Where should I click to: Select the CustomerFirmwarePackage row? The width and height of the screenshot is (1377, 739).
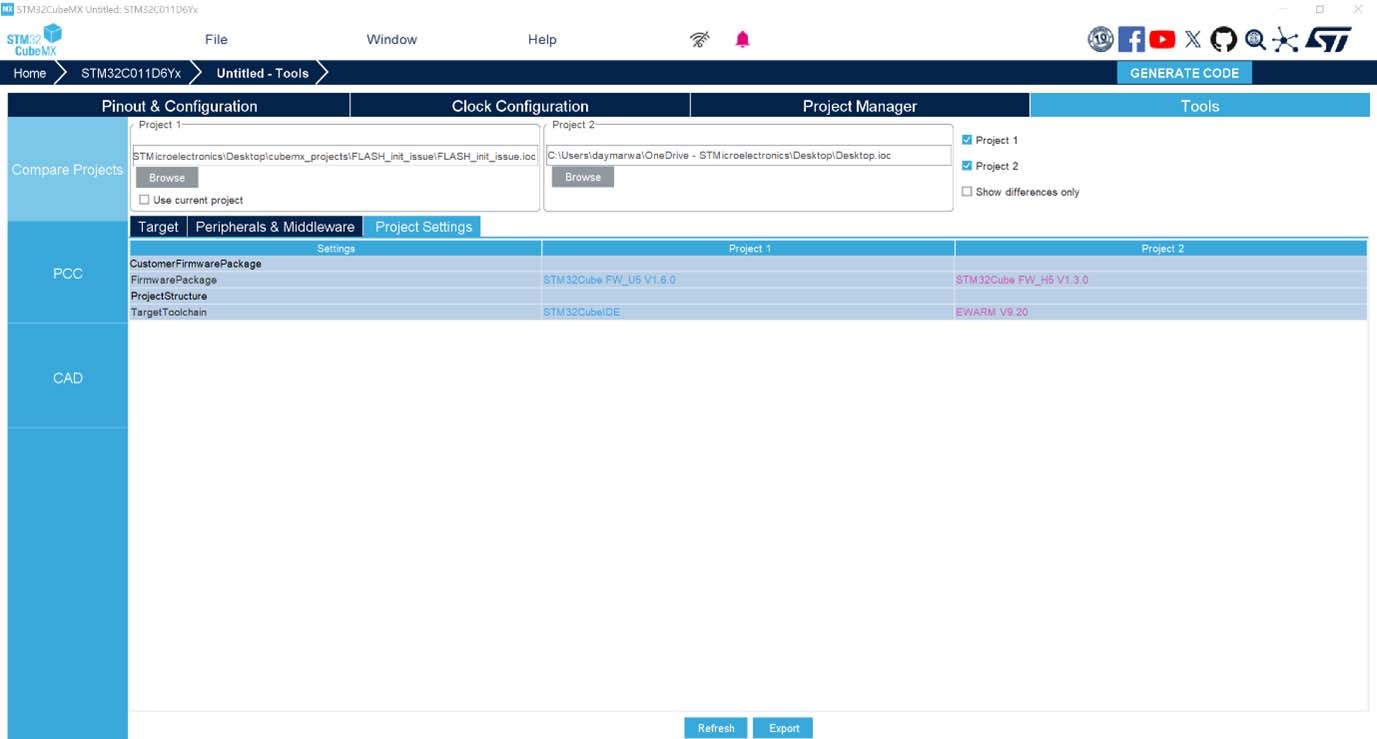(x=748, y=264)
